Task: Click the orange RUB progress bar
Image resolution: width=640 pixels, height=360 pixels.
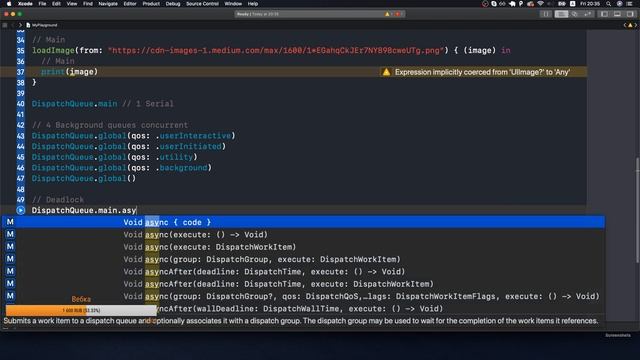Action: [x=81, y=311]
